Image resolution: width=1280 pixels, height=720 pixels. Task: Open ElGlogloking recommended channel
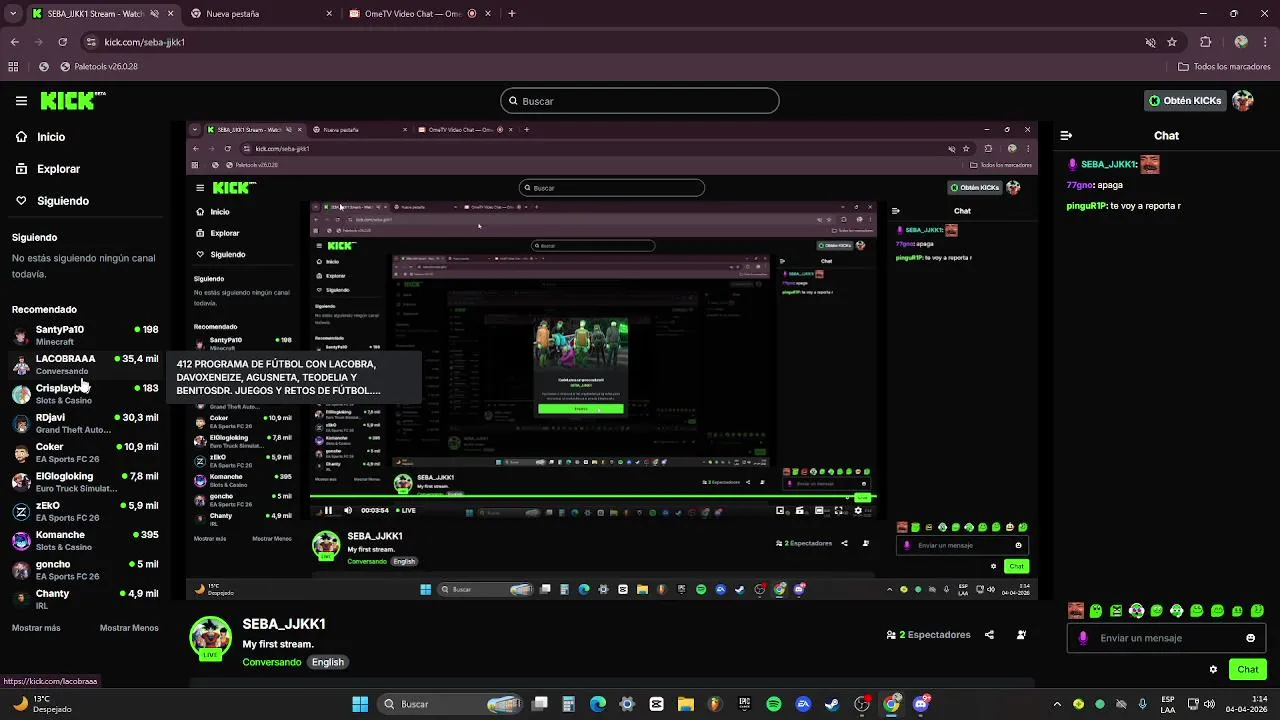tap(85, 482)
